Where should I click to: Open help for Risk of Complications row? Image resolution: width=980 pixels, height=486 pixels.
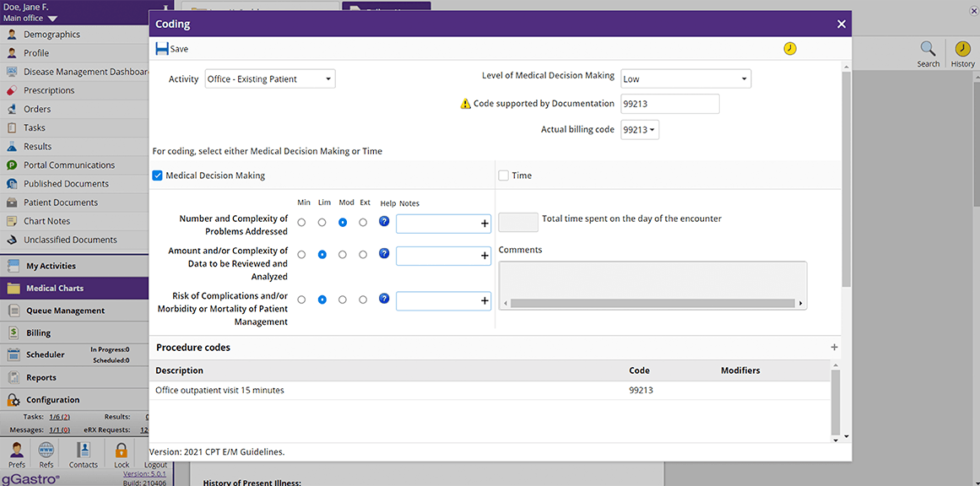[384, 299]
